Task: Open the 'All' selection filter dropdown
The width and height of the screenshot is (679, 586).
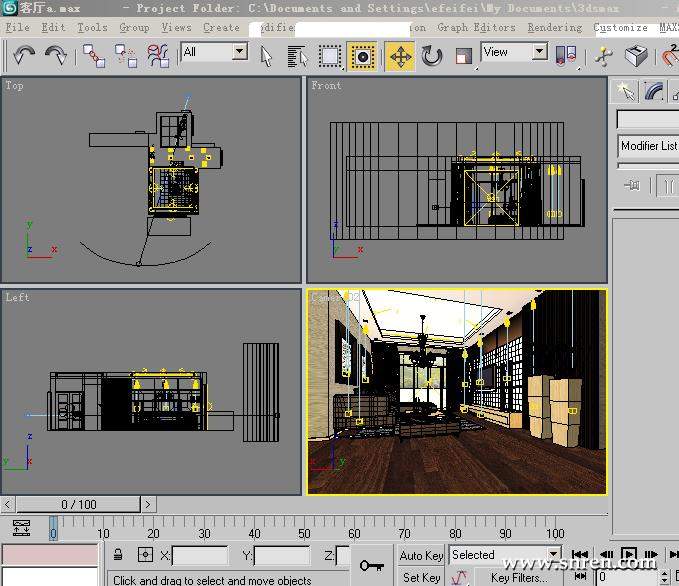Action: (214, 52)
